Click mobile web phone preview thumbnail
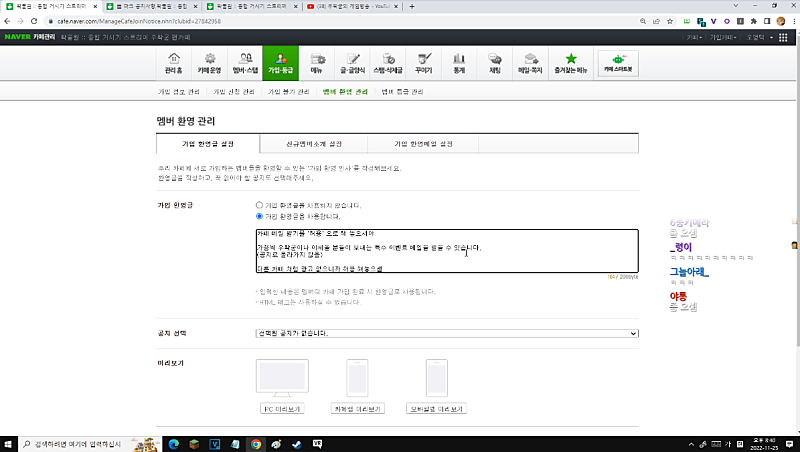Viewport: 800px width, 452px height. 437,378
